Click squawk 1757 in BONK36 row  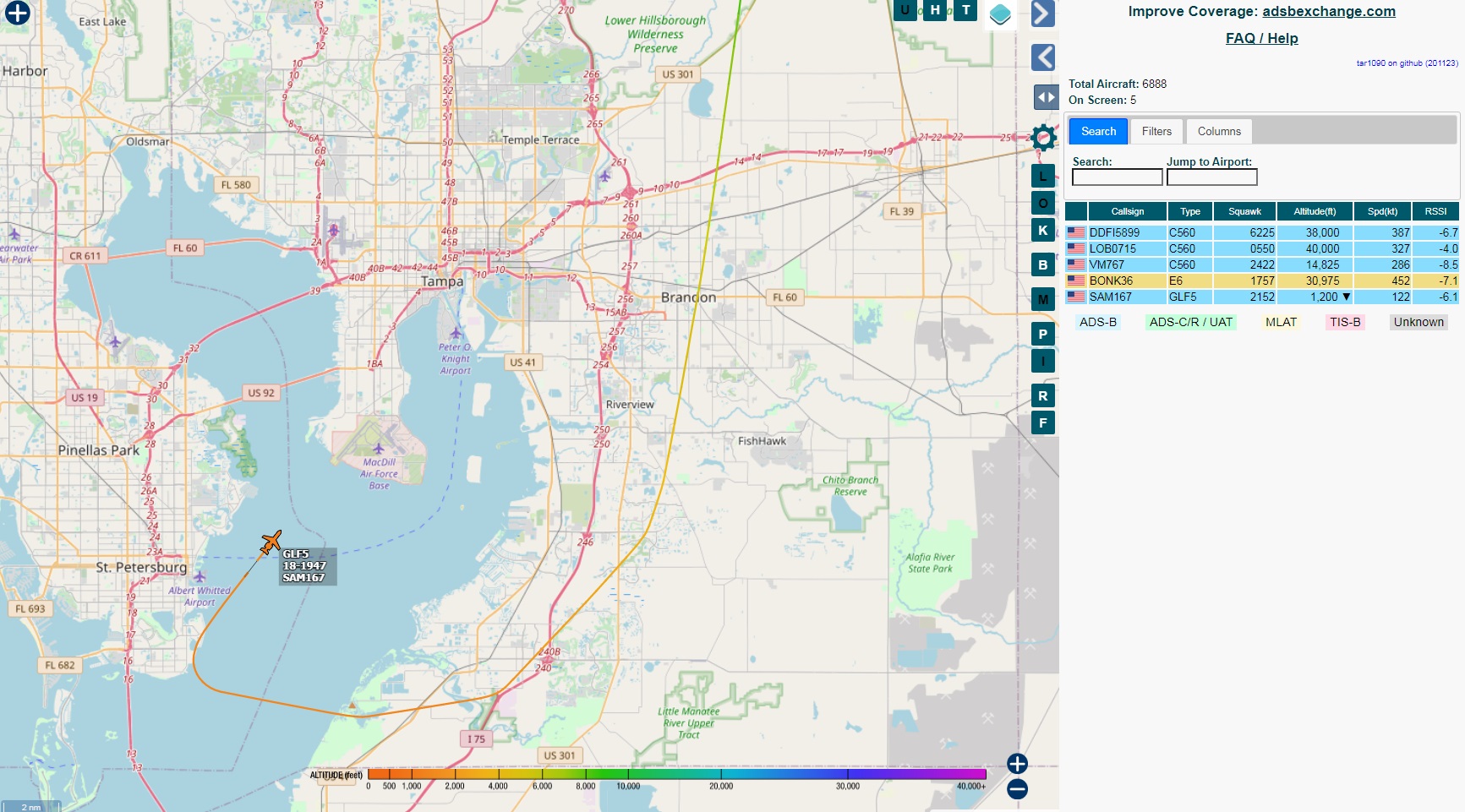pos(1262,281)
